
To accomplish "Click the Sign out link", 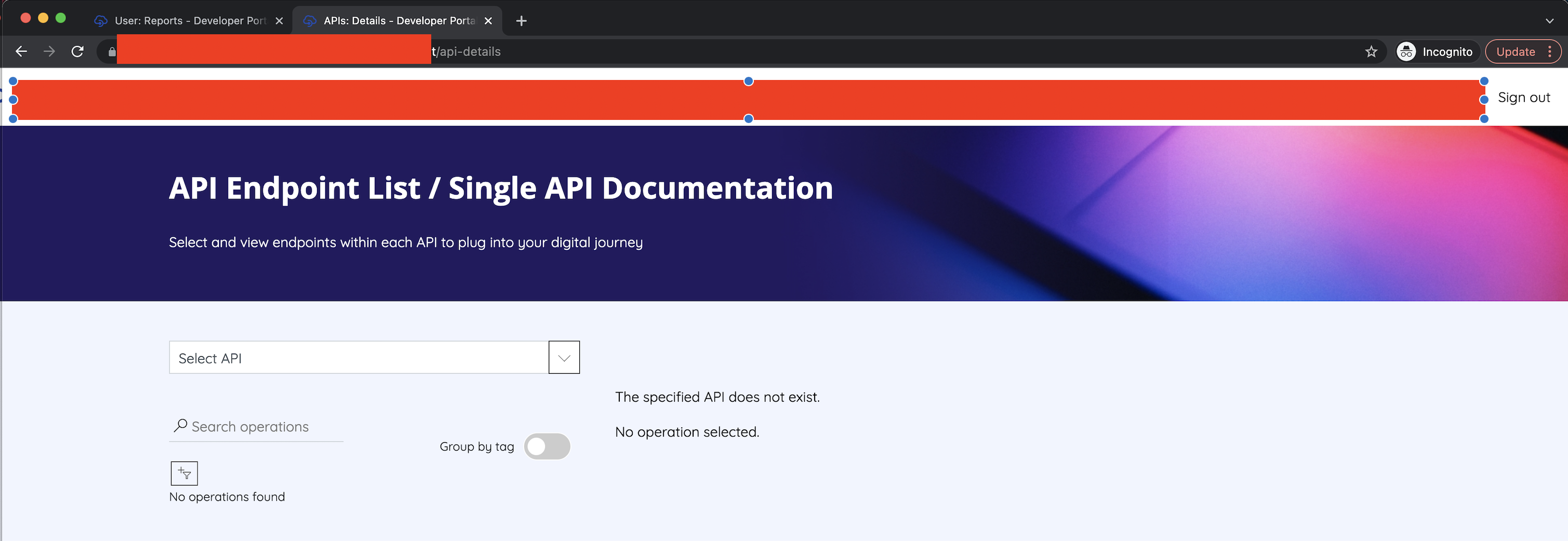I will pos(1523,97).
